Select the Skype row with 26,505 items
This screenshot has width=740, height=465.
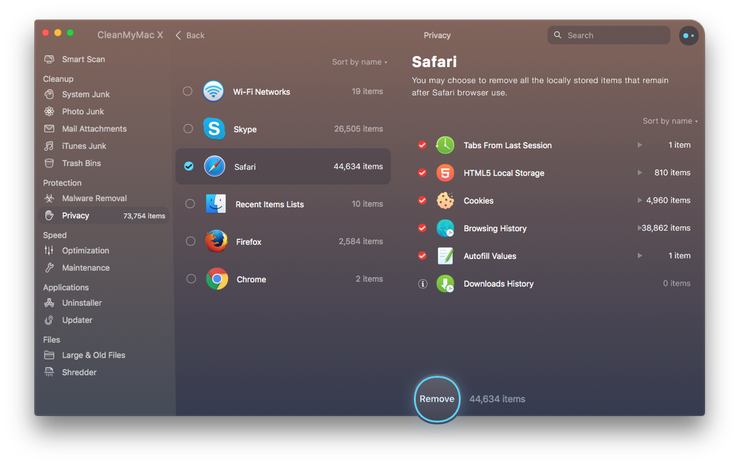point(283,128)
